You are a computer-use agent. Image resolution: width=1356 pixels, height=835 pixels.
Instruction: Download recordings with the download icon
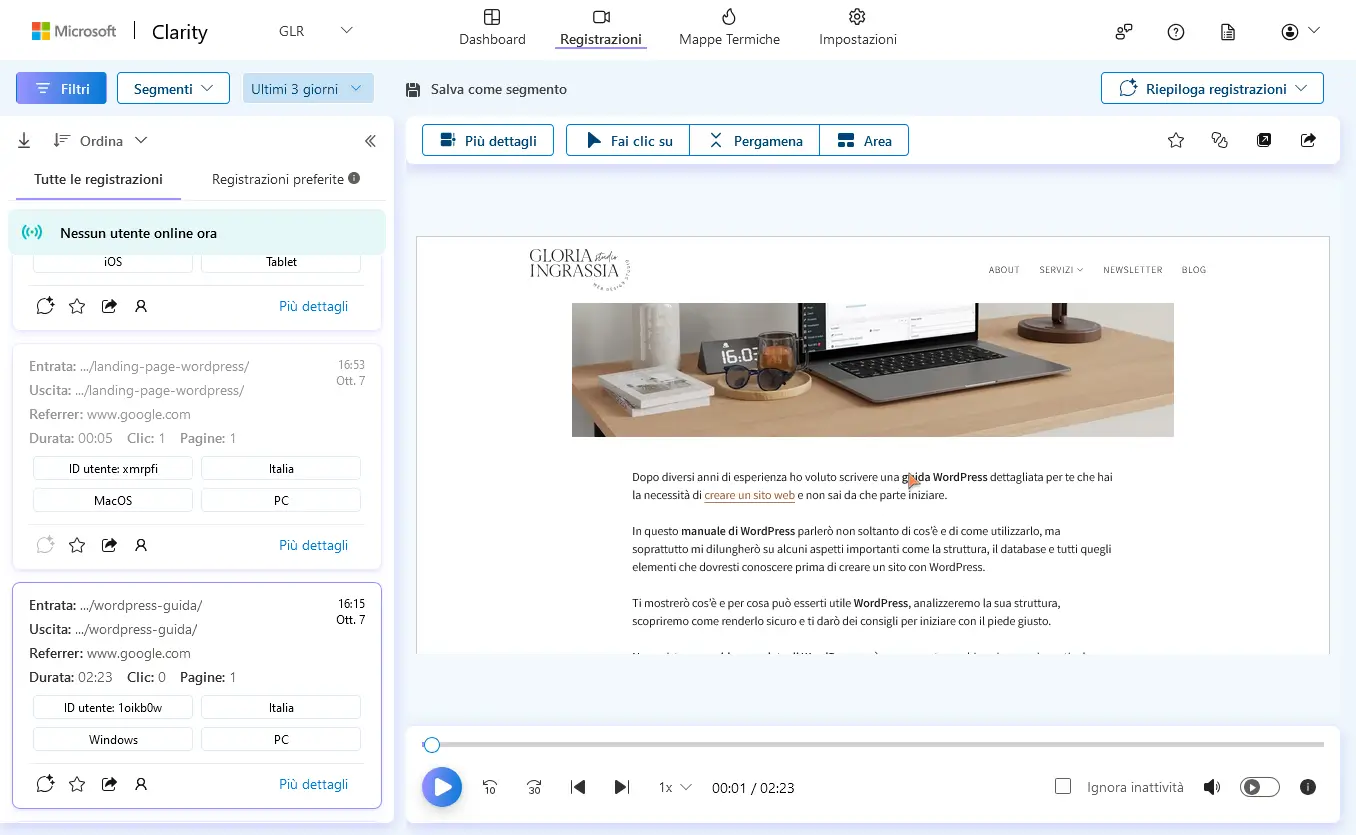click(x=24, y=141)
